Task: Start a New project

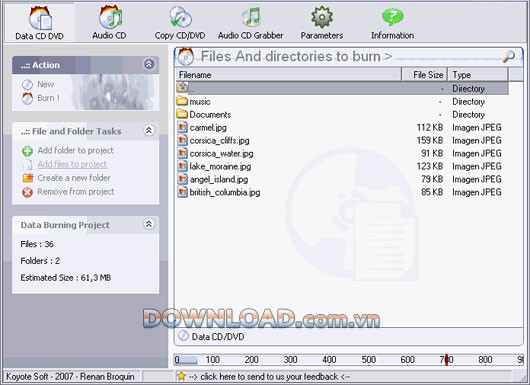Action: [45, 84]
